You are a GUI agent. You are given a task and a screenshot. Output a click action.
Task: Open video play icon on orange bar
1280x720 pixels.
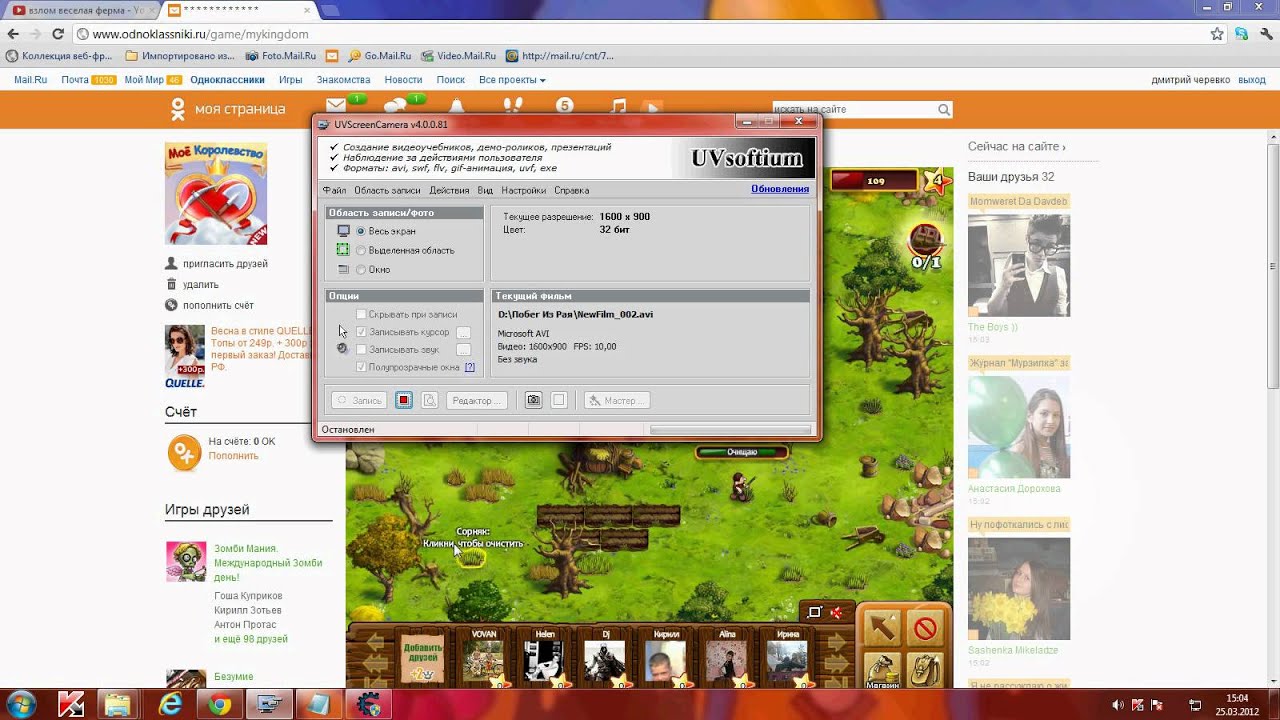[x=652, y=108]
